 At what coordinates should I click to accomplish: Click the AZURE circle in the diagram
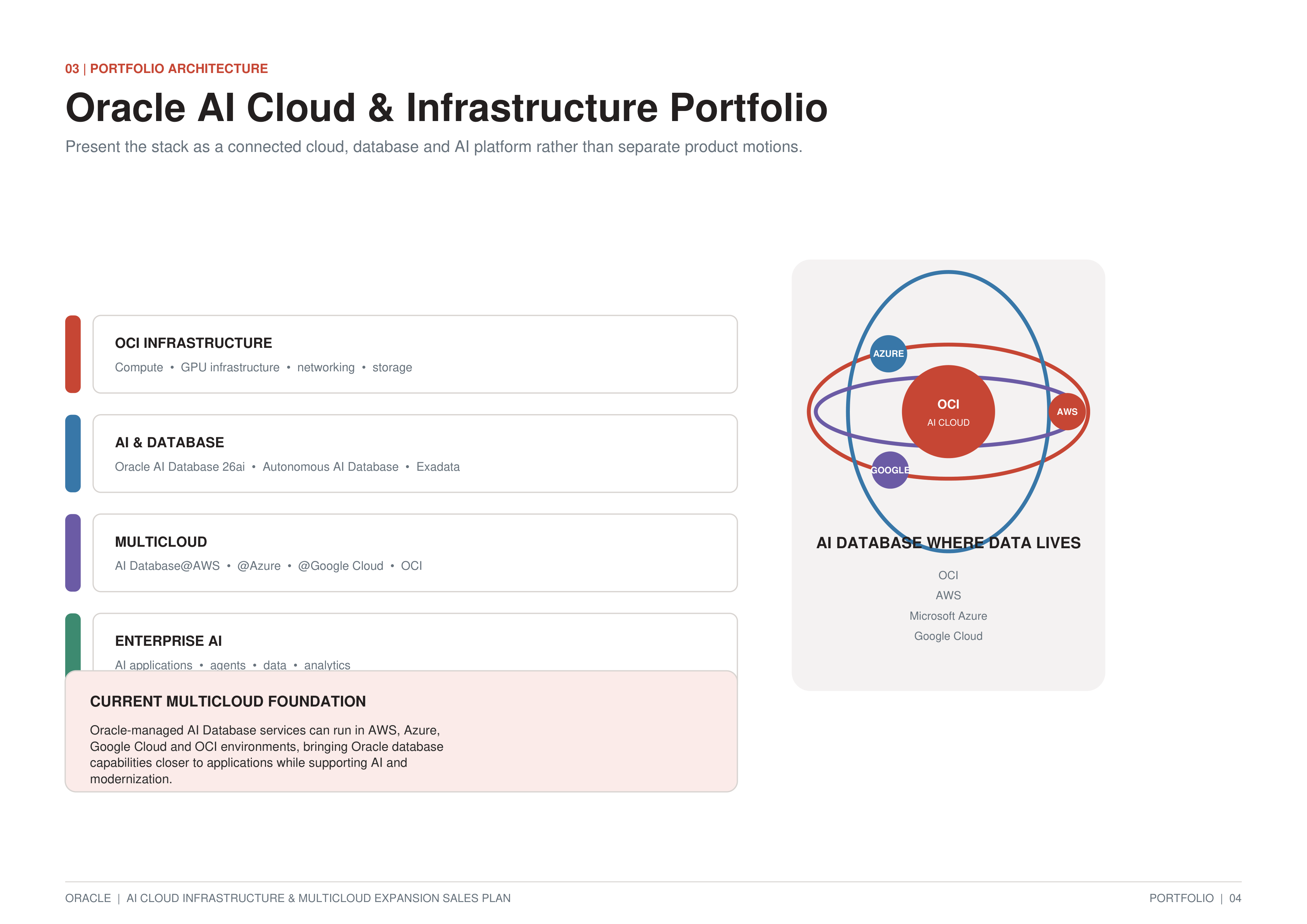click(x=888, y=353)
